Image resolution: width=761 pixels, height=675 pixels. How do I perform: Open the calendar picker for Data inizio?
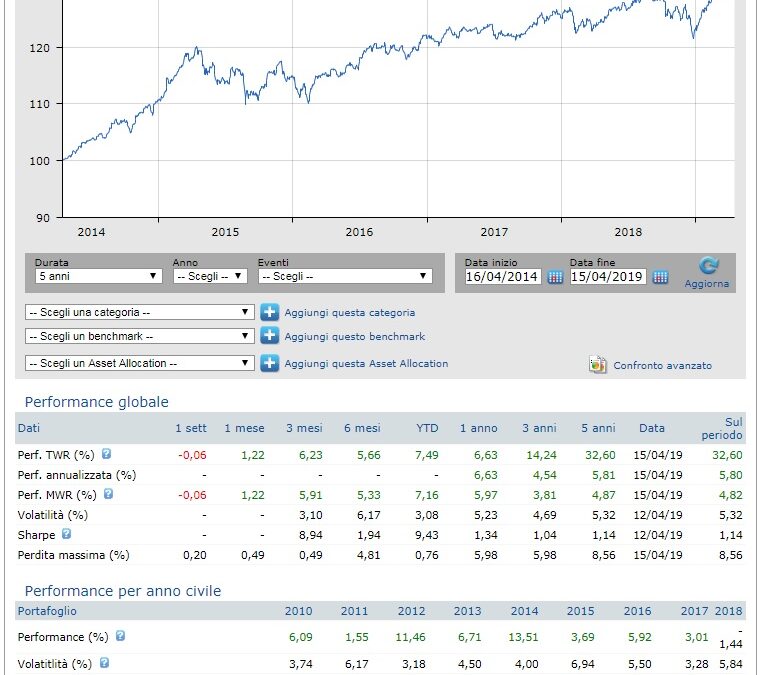point(556,278)
